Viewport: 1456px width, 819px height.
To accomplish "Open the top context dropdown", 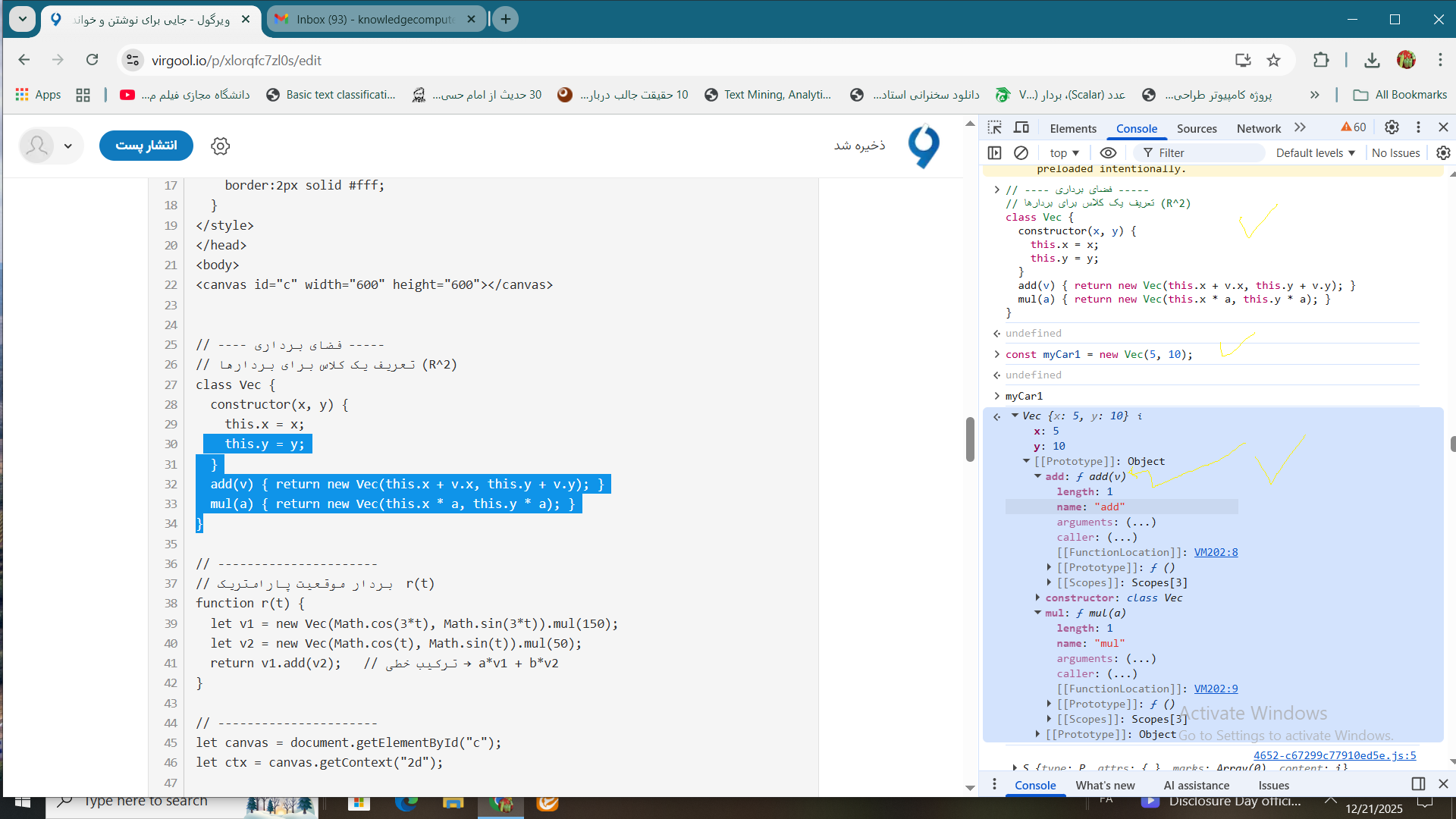I will click(x=1064, y=152).
